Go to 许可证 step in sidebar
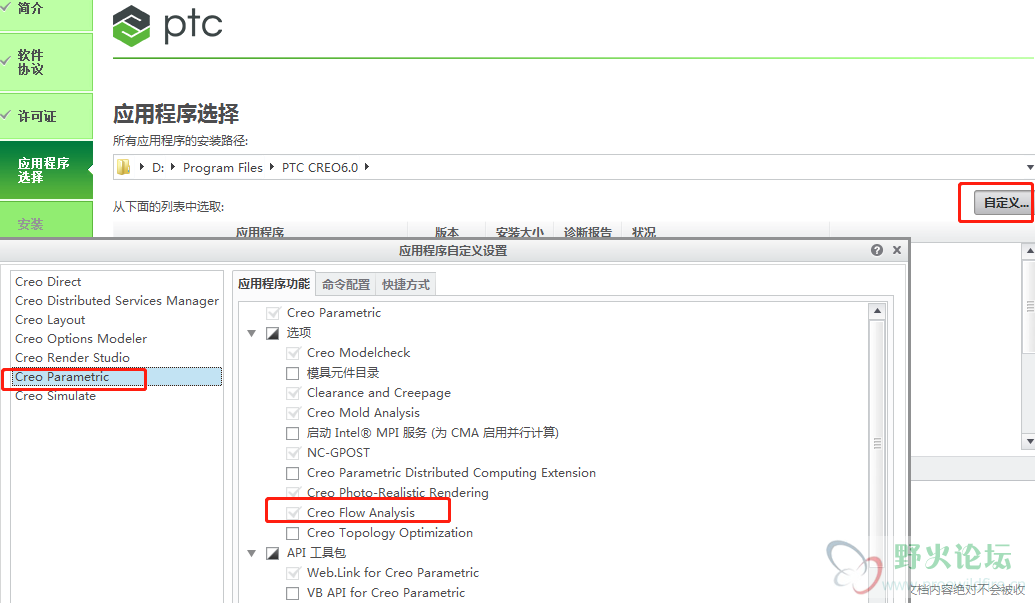 click(46, 116)
